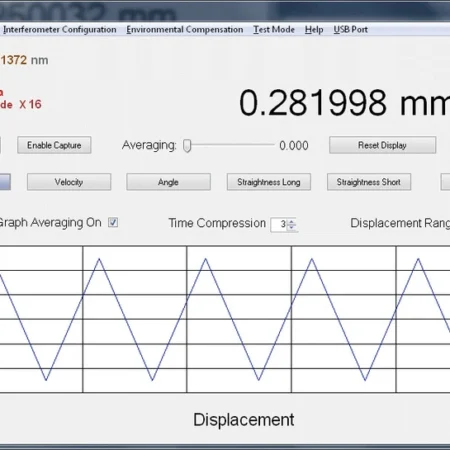The width and height of the screenshot is (450, 450).
Task: Open the Environmental Compensation menu
Action: coord(185,30)
